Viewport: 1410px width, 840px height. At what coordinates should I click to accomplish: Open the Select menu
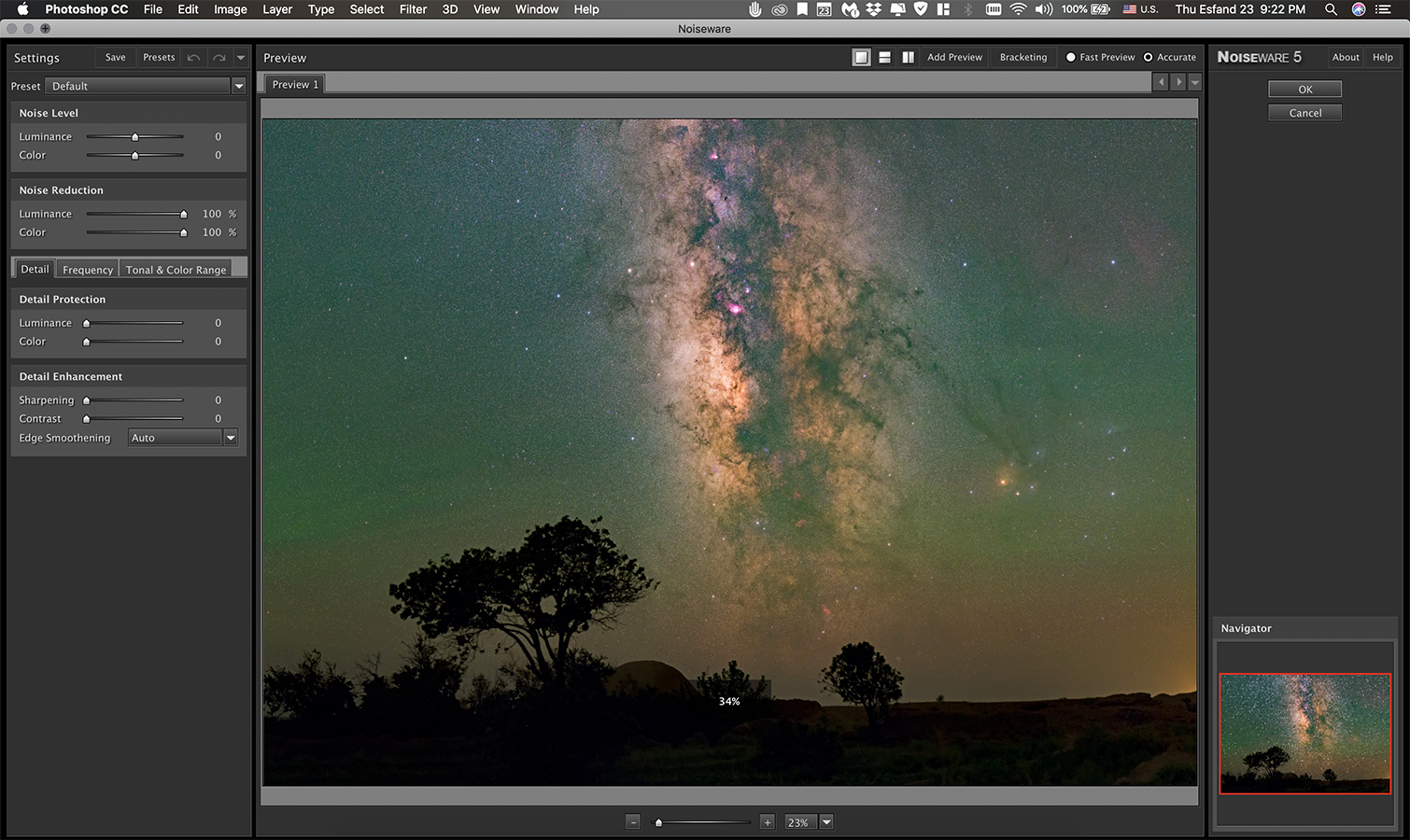367,9
